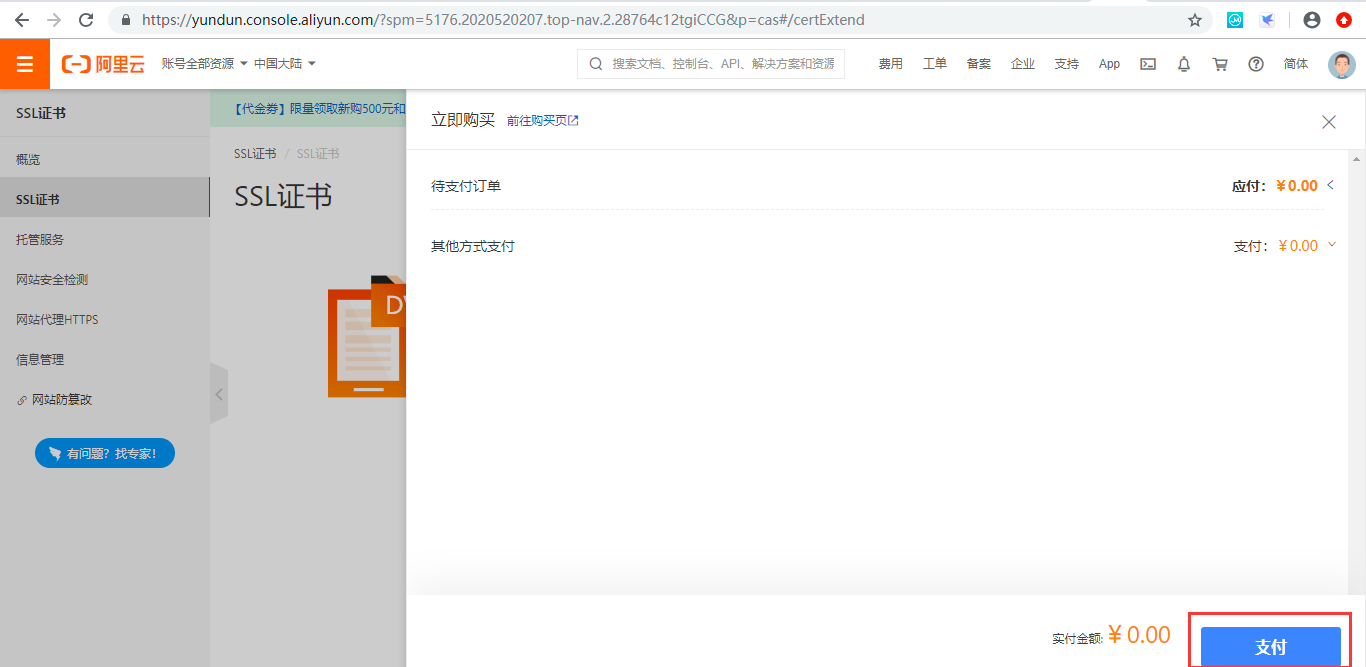The height and width of the screenshot is (667, 1366).
Task: Open the hamburger navigation menu at top left
Action: coord(24,63)
